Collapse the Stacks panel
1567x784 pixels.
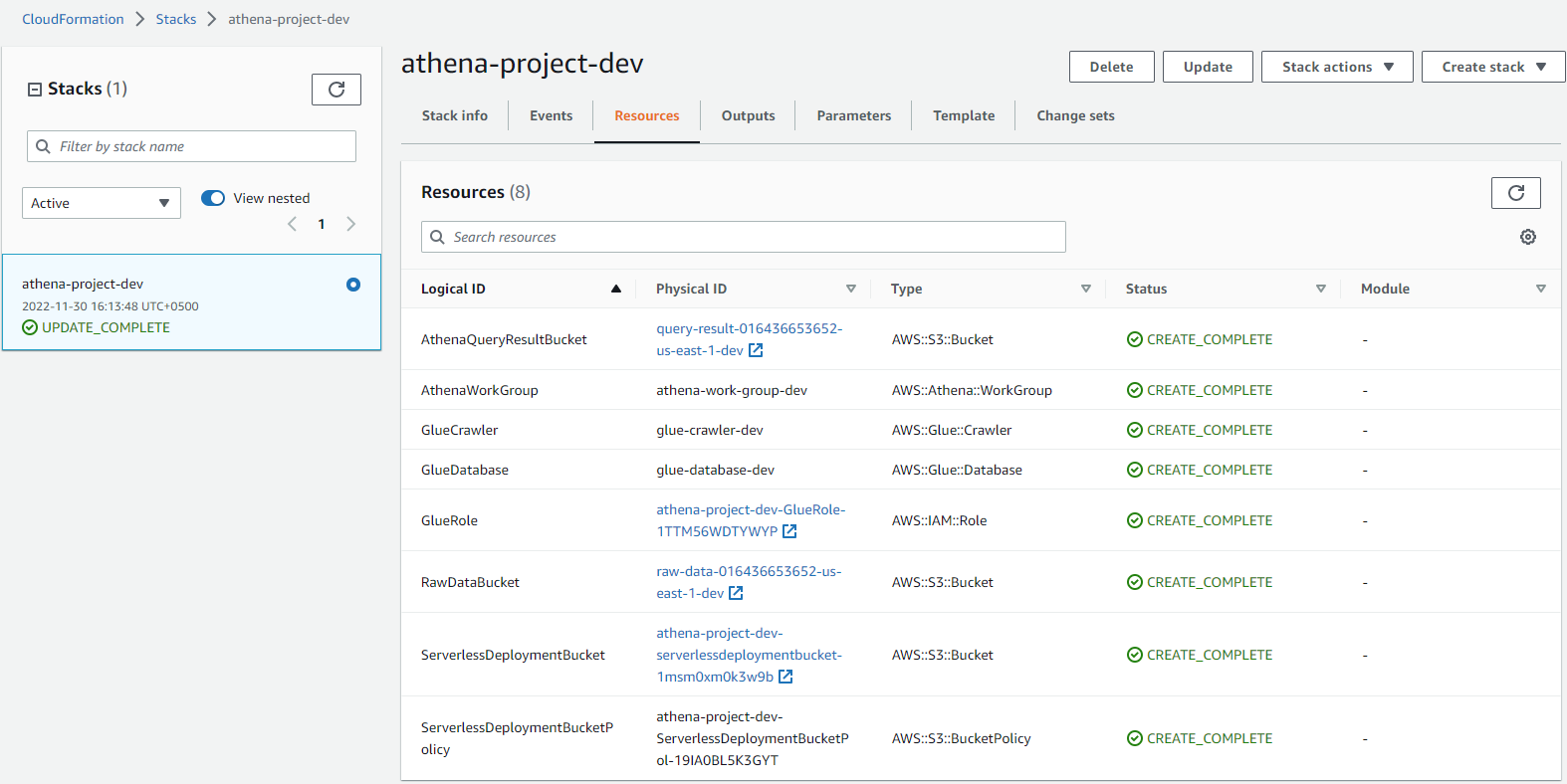(35, 90)
